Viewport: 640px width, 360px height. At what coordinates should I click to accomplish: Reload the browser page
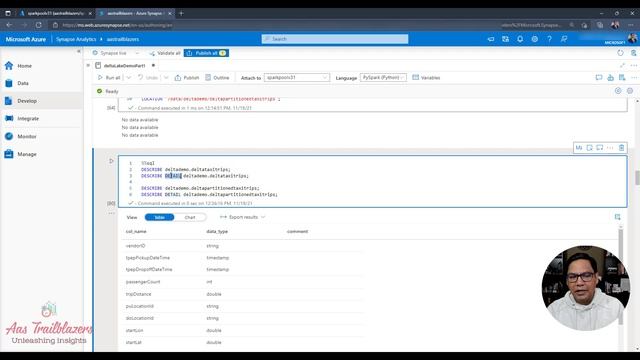(38, 25)
